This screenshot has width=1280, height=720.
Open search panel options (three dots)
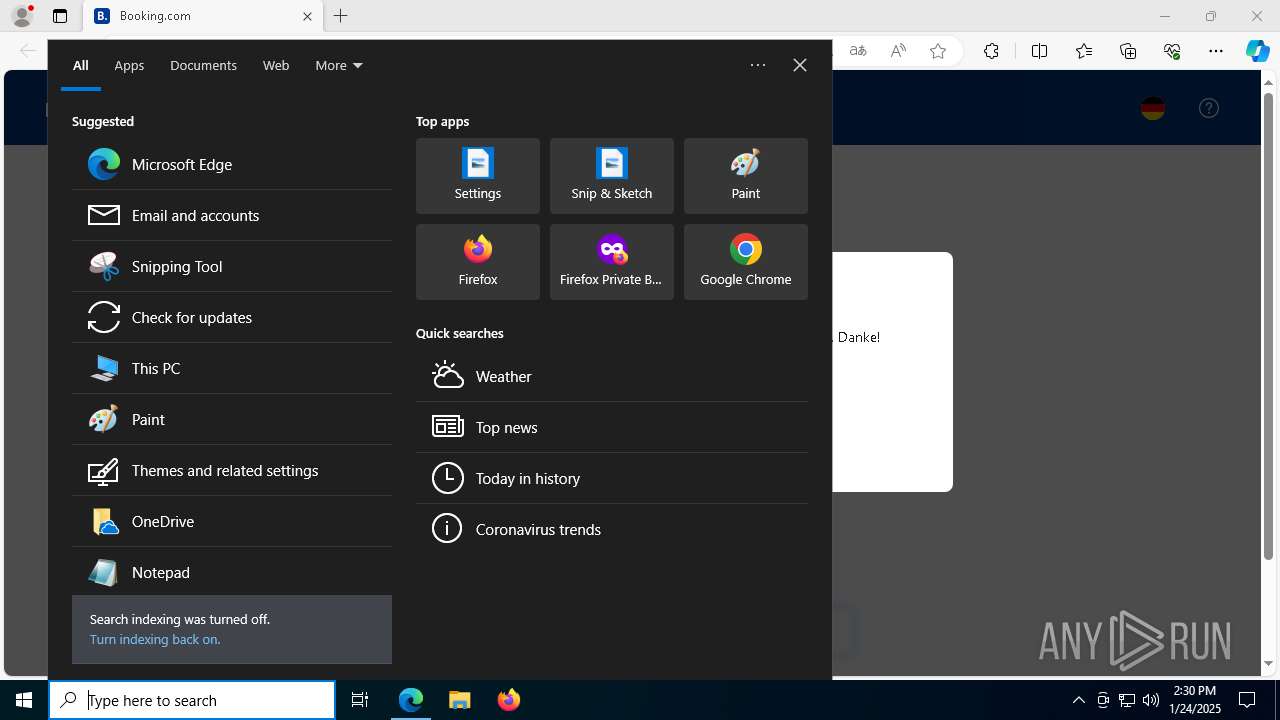[758, 65]
